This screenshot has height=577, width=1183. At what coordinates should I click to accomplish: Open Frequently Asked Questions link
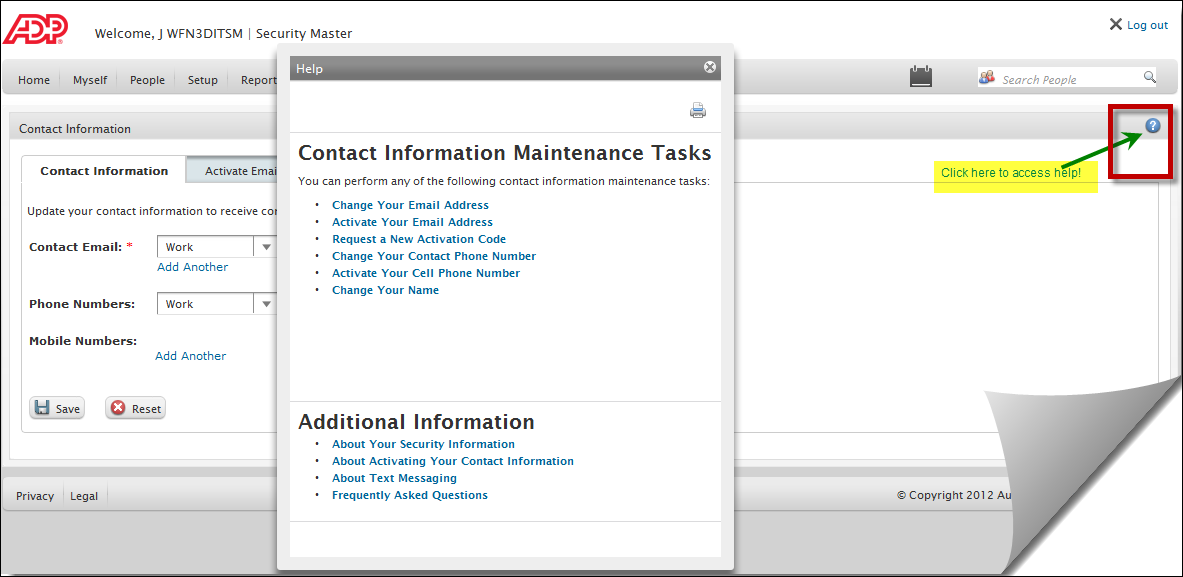tap(409, 494)
